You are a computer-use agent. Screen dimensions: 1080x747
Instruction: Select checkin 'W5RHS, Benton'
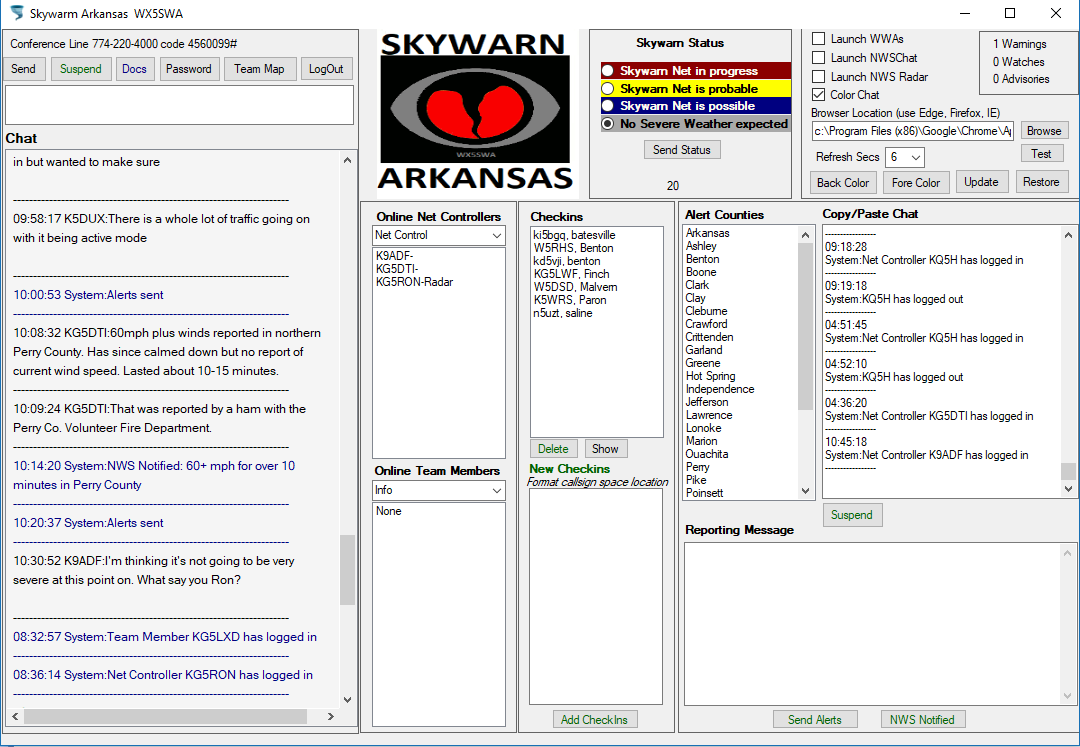point(573,248)
